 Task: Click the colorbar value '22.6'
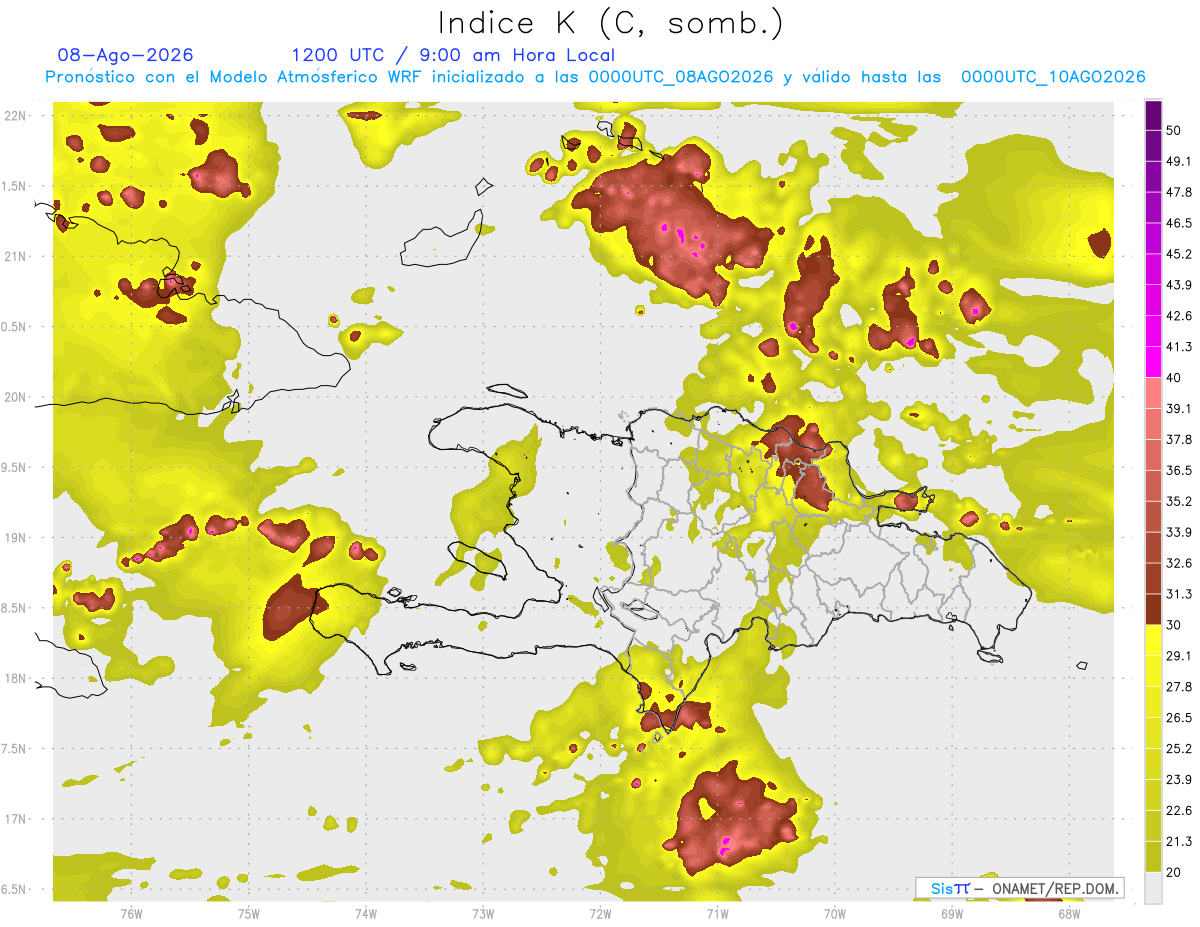(x=1179, y=811)
